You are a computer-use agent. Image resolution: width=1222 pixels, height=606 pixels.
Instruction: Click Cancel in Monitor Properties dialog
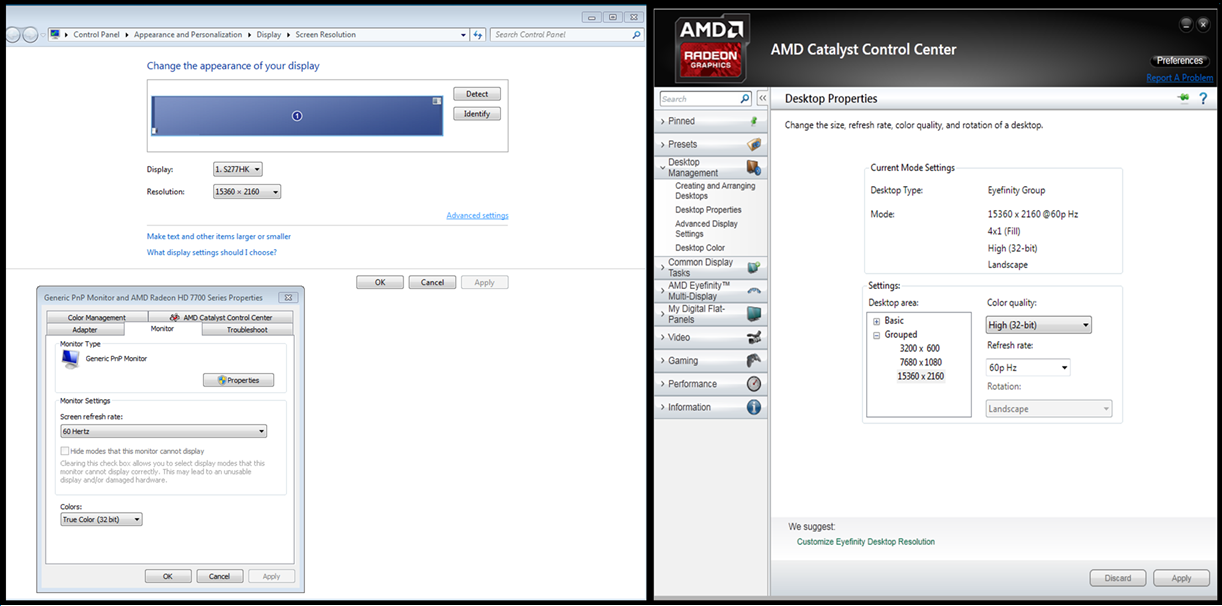[x=220, y=576]
